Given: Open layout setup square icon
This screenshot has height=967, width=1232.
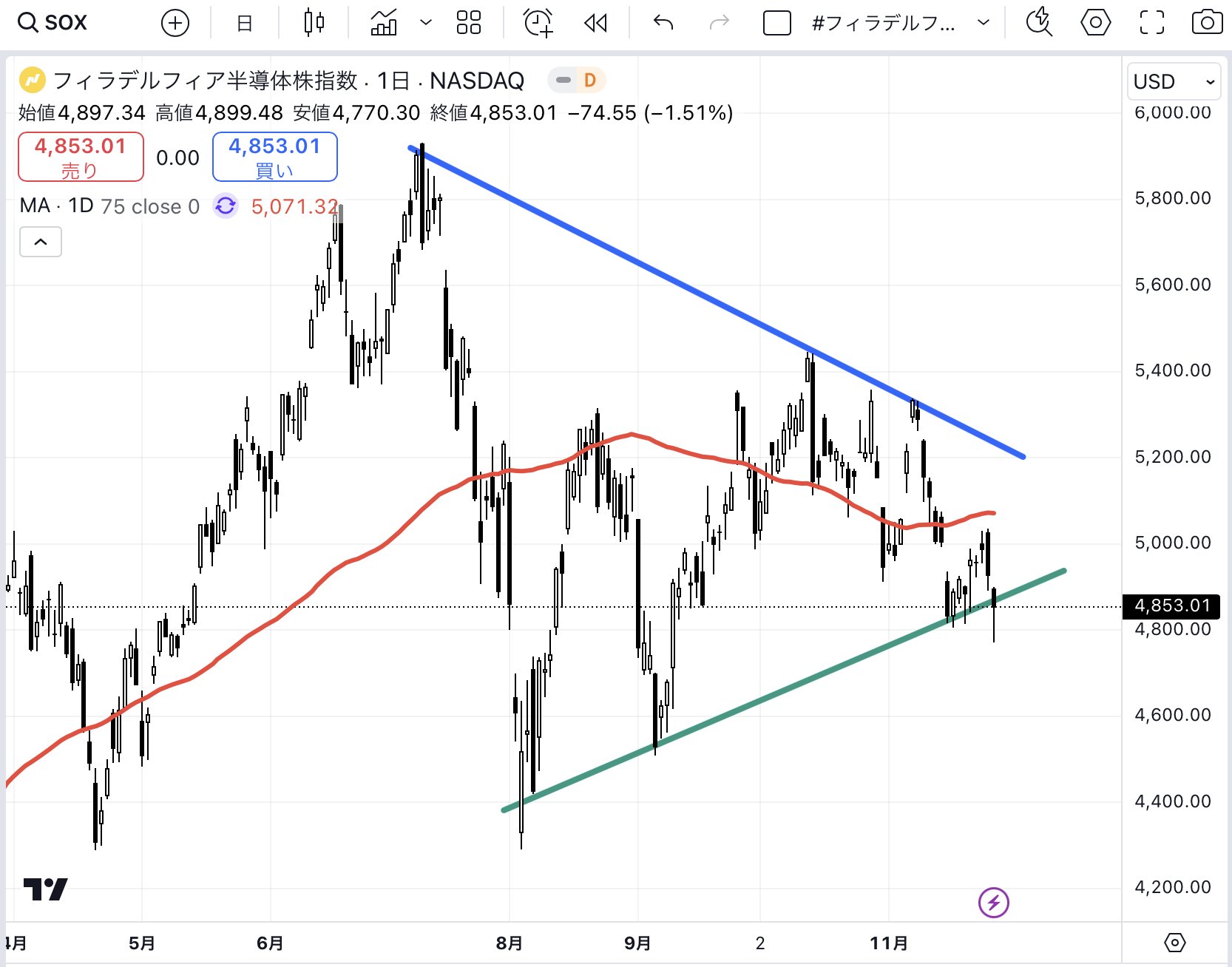Looking at the screenshot, I should [776, 24].
